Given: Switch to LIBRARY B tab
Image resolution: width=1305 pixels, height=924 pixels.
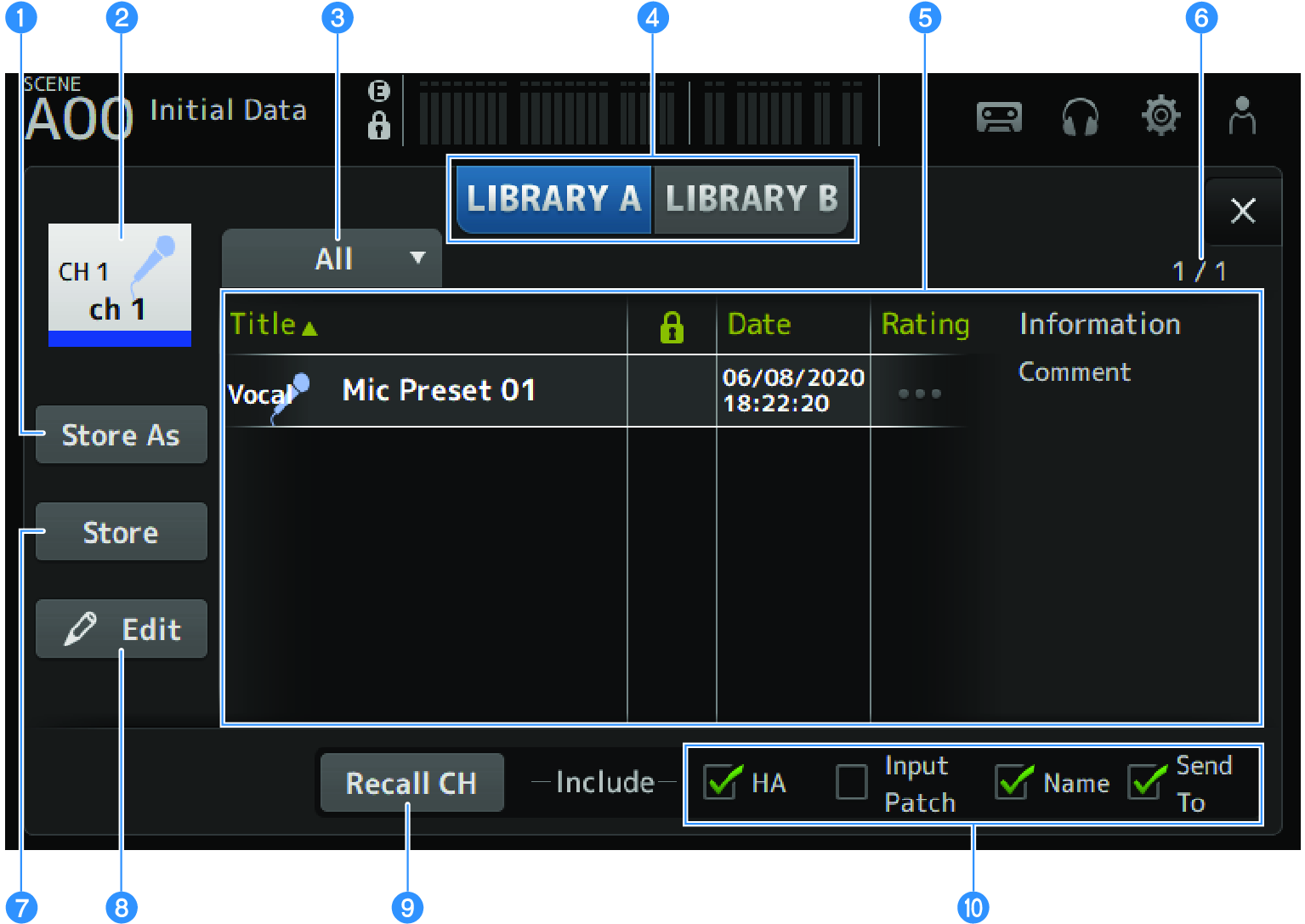Looking at the screenshot, I should [751, 199].
